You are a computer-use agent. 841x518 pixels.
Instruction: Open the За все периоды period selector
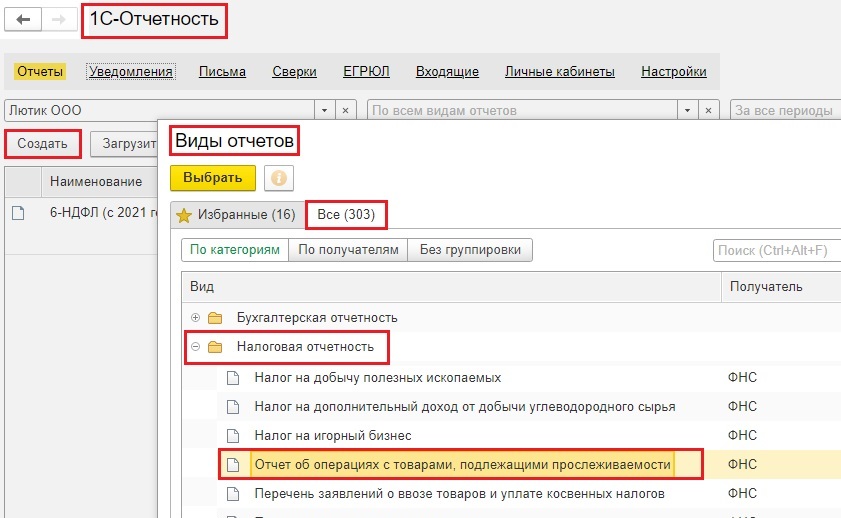(x=785, y=110)
